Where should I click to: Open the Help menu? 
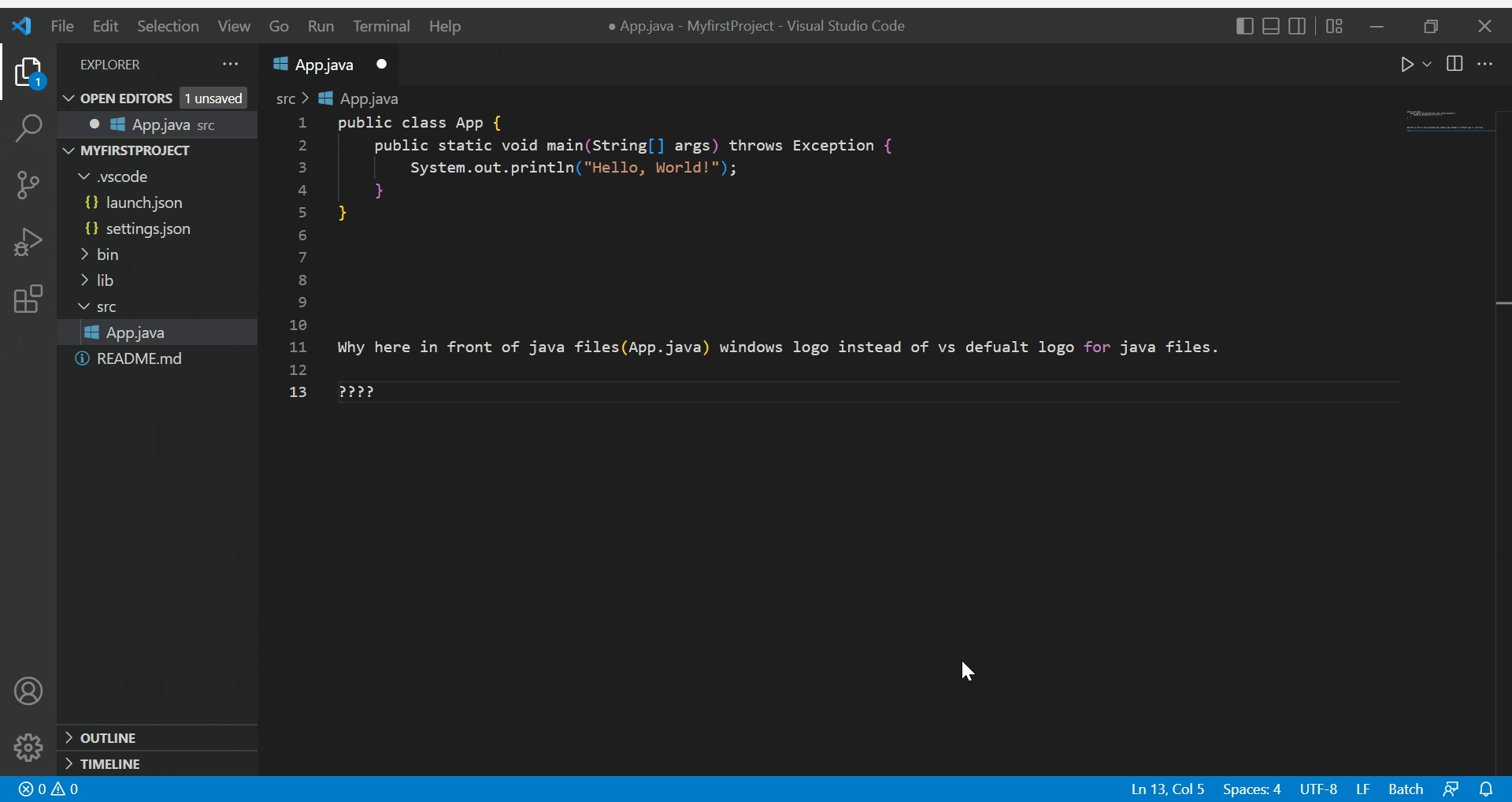click(x=445, y=26)
